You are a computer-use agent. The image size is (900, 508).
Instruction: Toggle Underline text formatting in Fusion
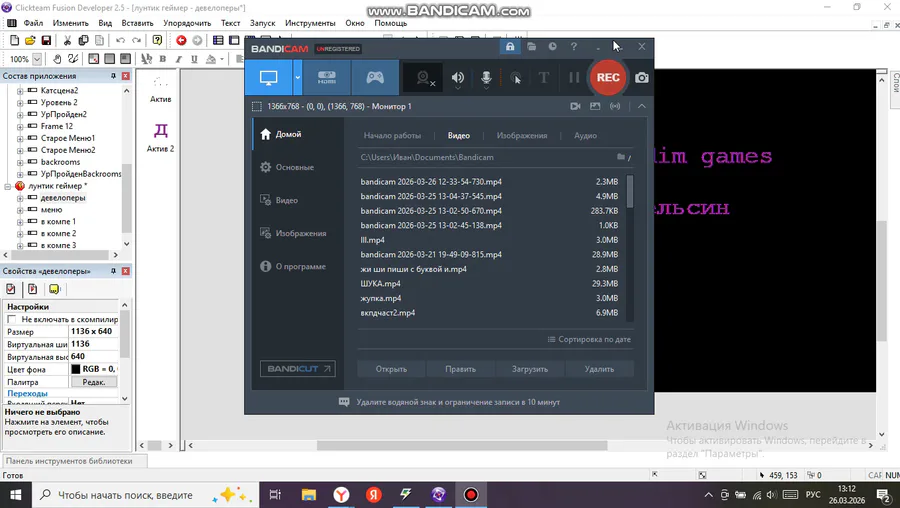(x=194, y=59)
